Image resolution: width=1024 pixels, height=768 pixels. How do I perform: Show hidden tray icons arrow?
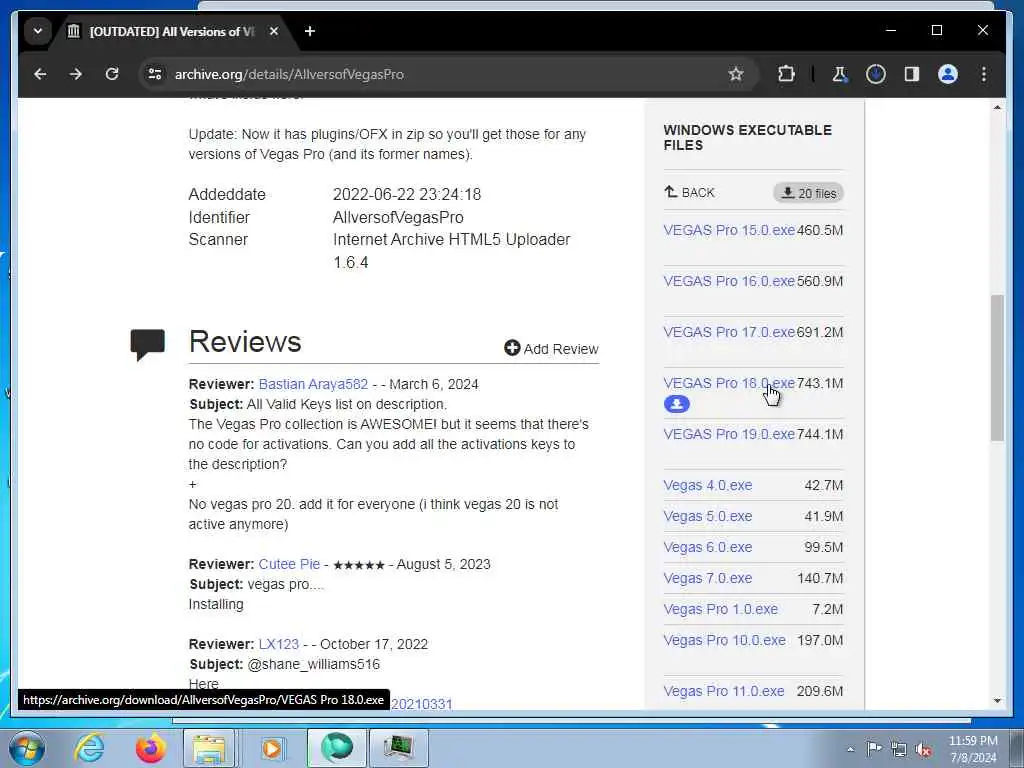[x=850, y=749]
